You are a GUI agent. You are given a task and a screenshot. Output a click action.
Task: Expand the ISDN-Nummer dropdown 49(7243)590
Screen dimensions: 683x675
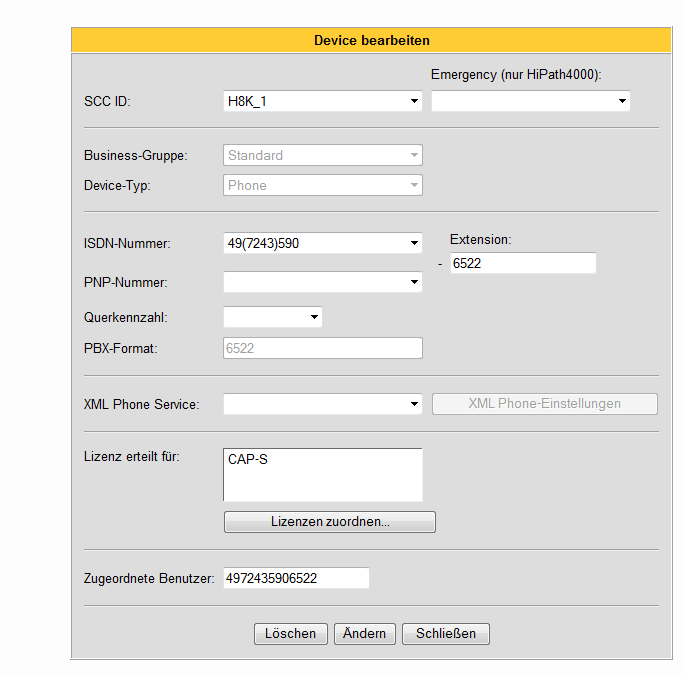click(x=323, y=243)
